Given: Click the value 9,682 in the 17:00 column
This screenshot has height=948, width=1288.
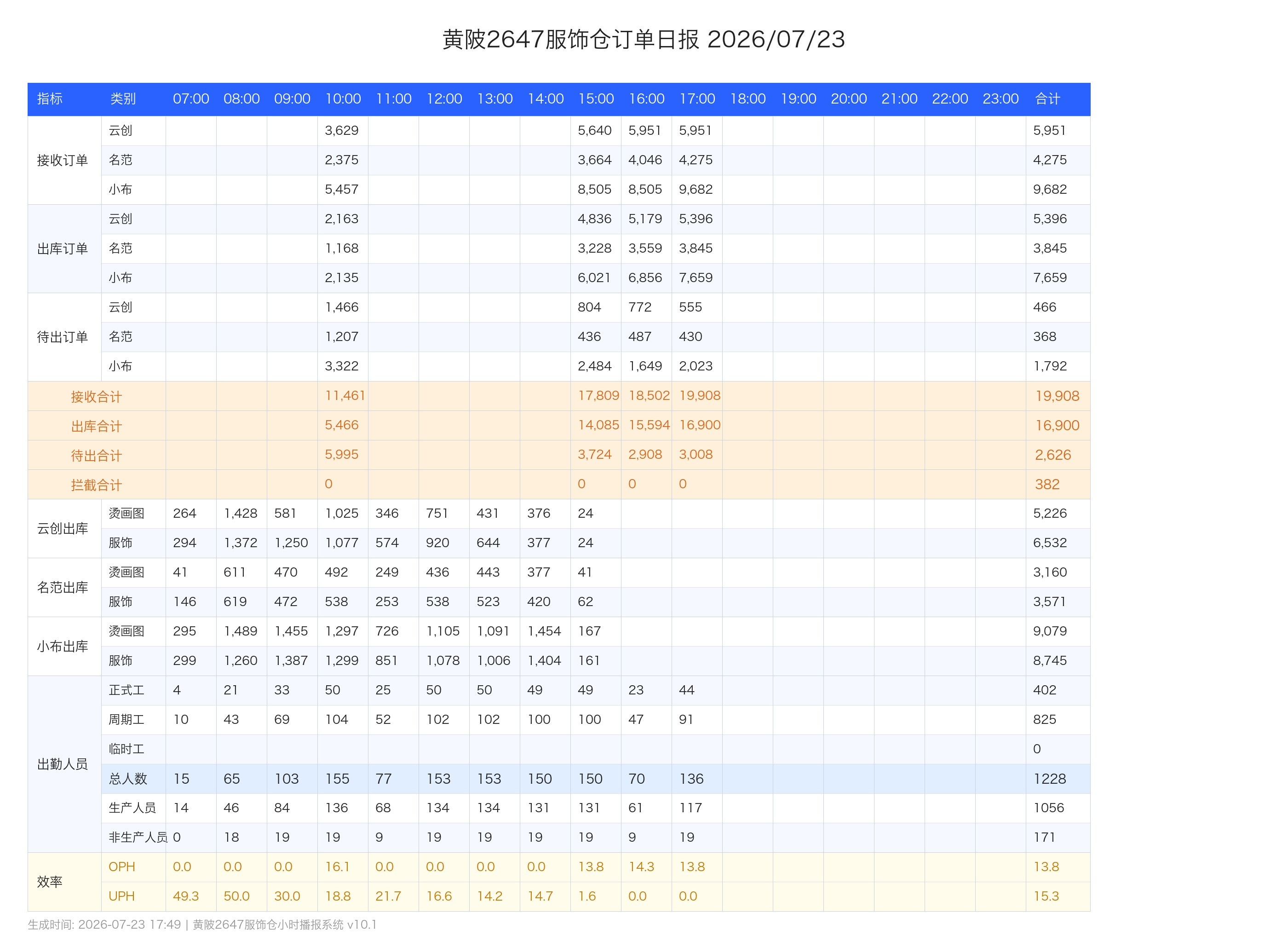Looking at the screenshot, I should (696, 190).
